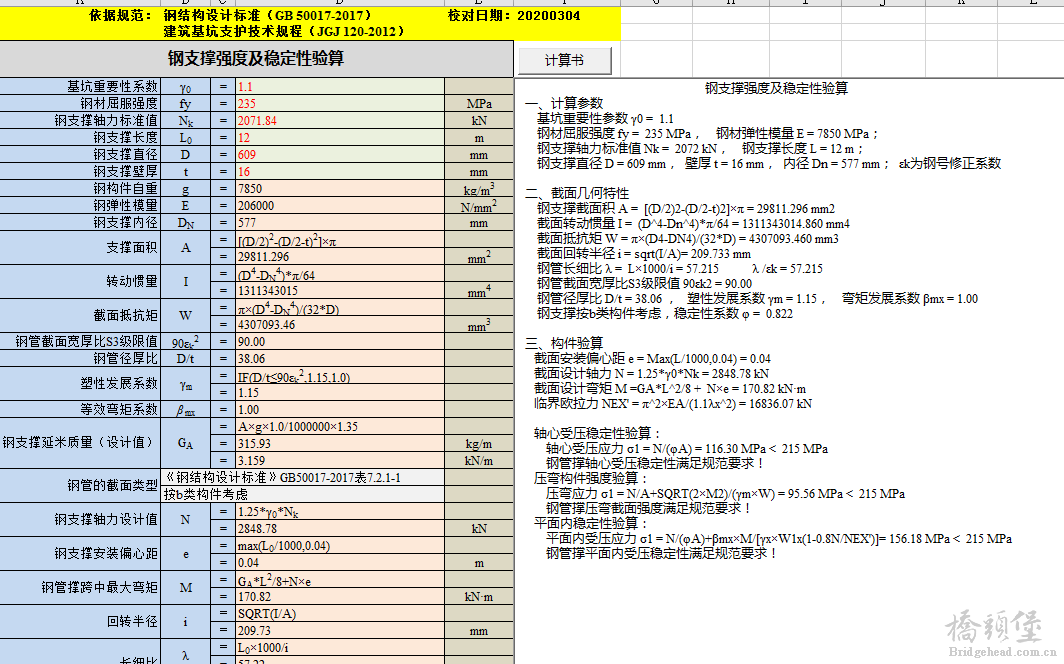Screen dimensions: 1064x664
Task: Select the formula cell 1.25*γ0*Nk
Action: click(x=340, y=511)
